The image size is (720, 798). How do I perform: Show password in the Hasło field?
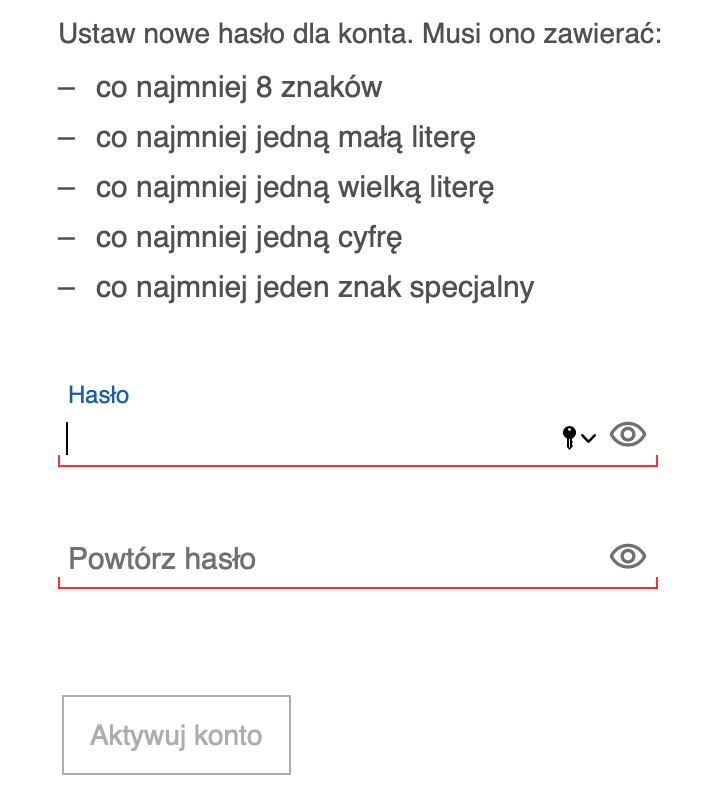[628, 435]
